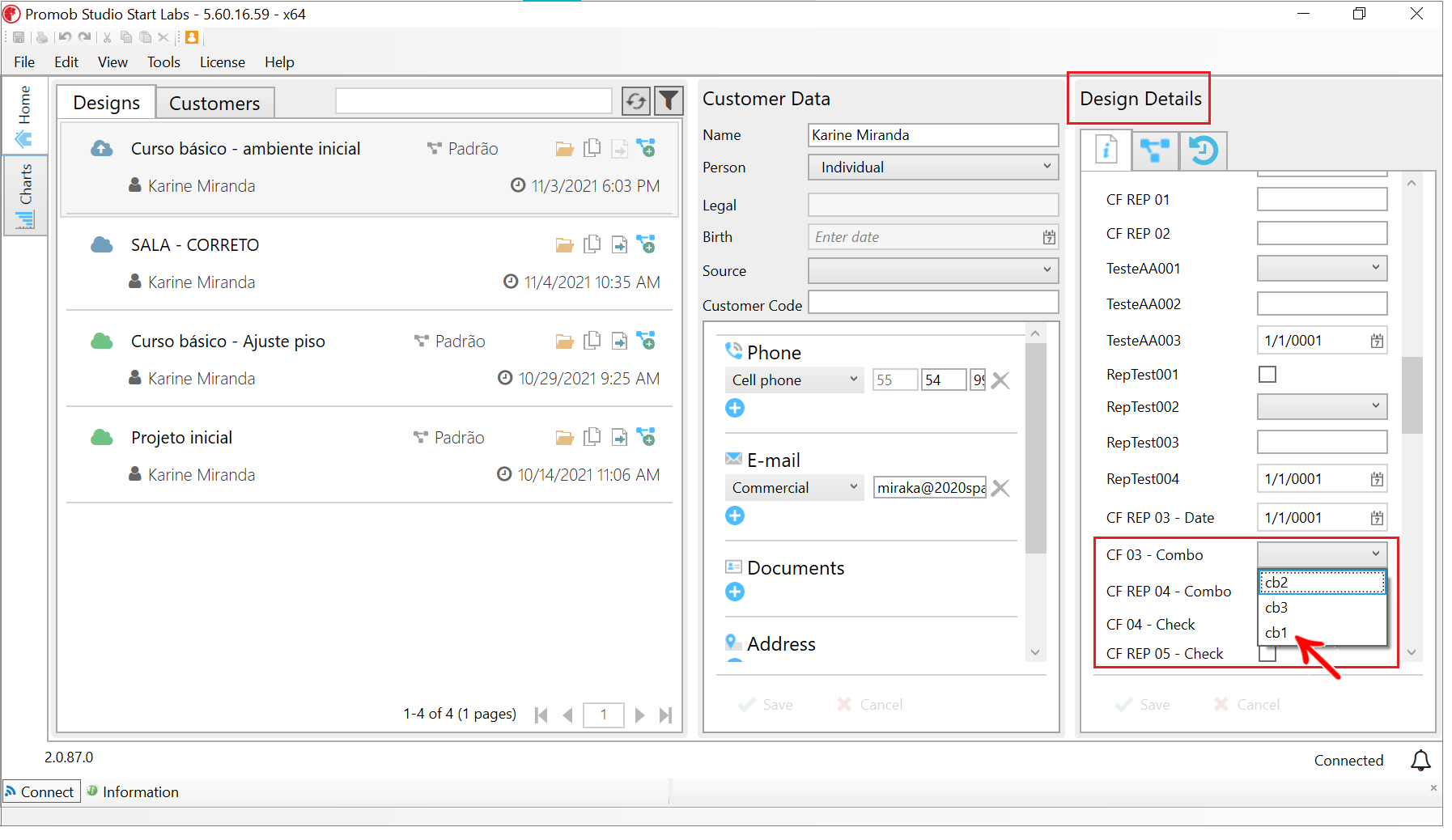Select cb3 from the dropdown list
This screenshot has height=840, width=1452.
(x=1276, y=608)
